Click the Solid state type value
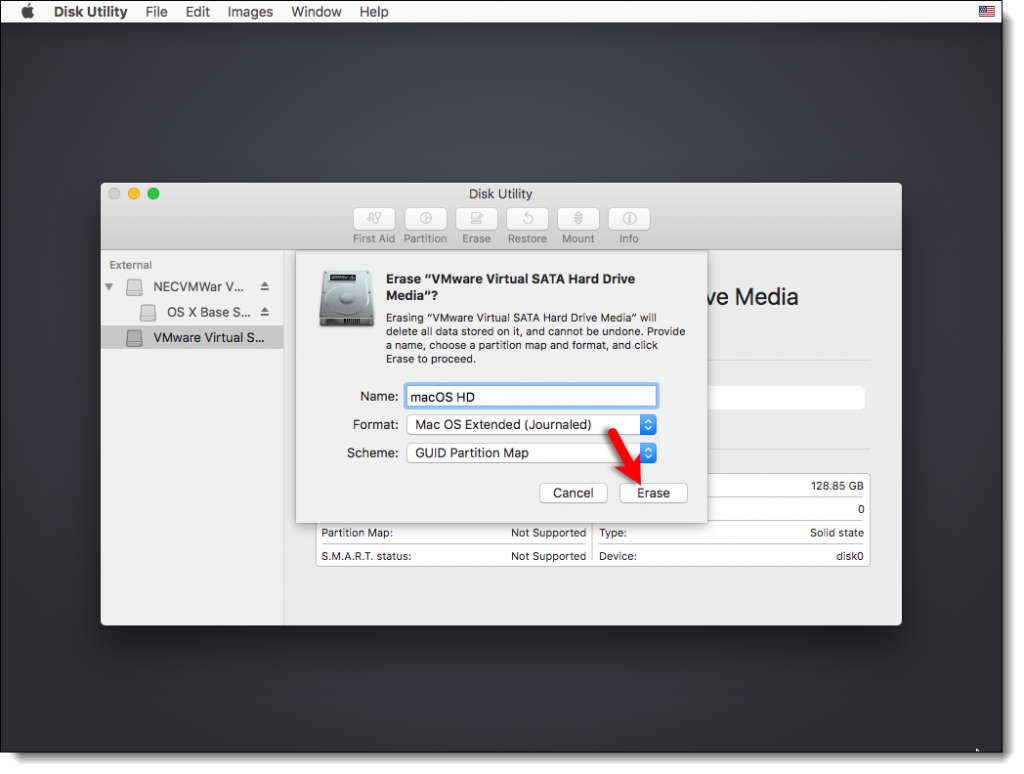The image size is (1024, 774). (837, 533)
